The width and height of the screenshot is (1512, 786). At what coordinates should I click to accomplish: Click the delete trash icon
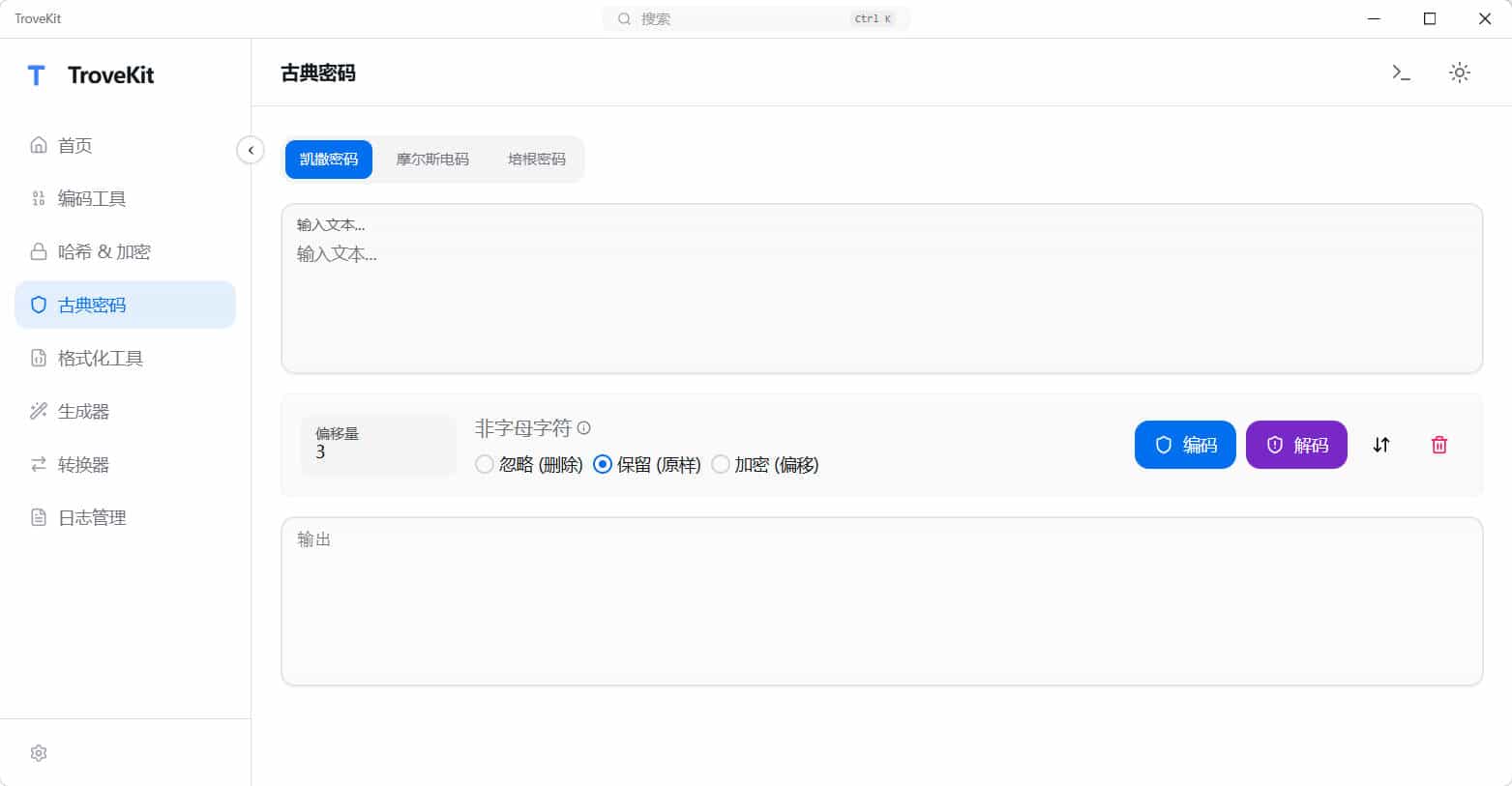[x=1438, y=445]
